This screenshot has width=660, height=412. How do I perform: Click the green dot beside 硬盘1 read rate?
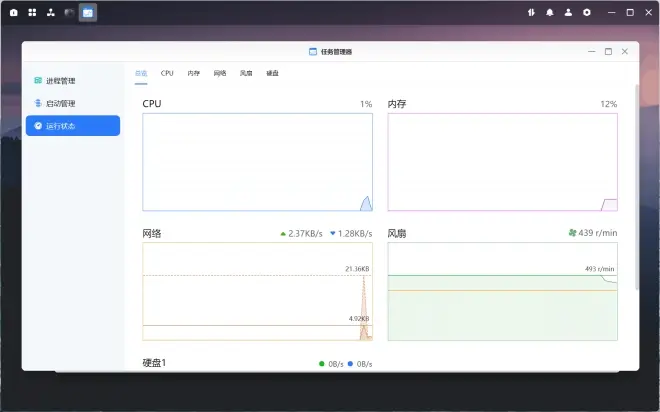click(322, 364)
